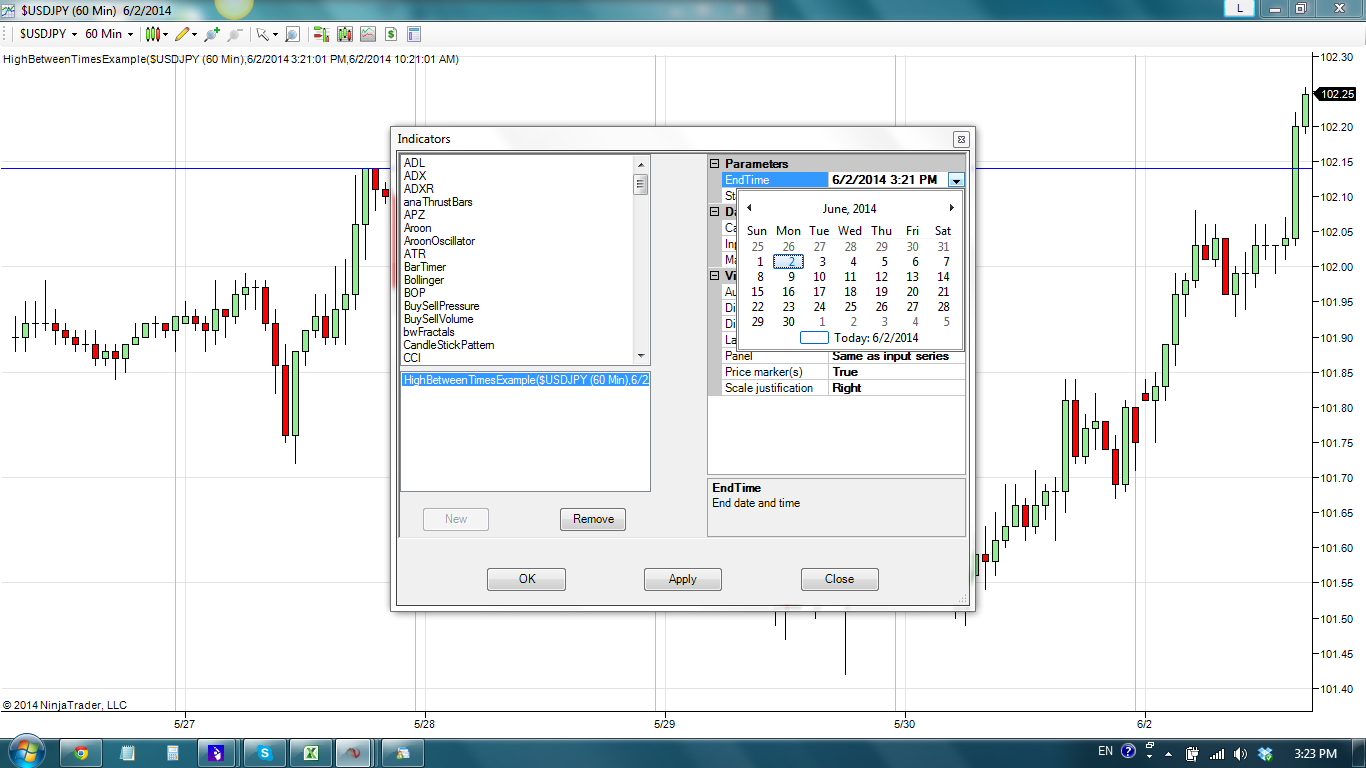Screen dimensions: 1366x768
Task: Click the blue help tray icon
Action: tap(1129, 751)
